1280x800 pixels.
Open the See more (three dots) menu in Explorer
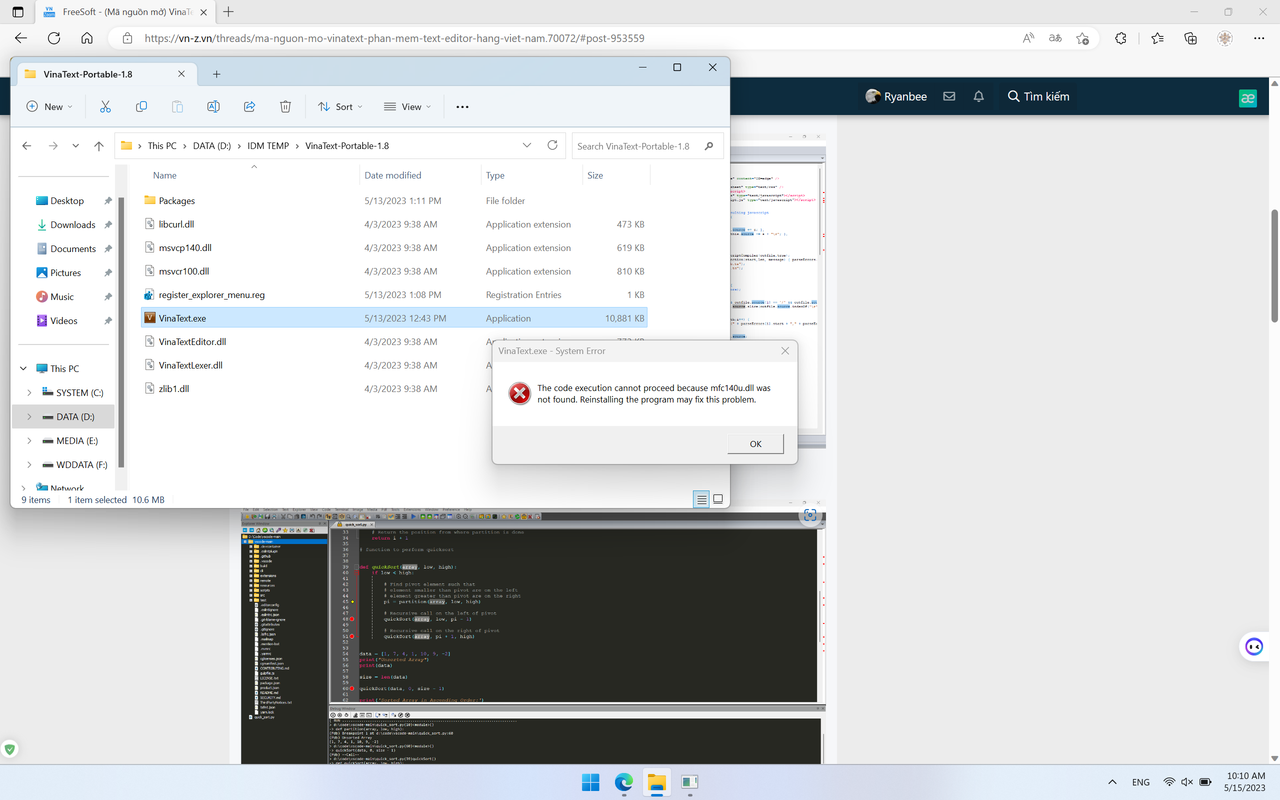pyautogui.click(x=462, y=107)
